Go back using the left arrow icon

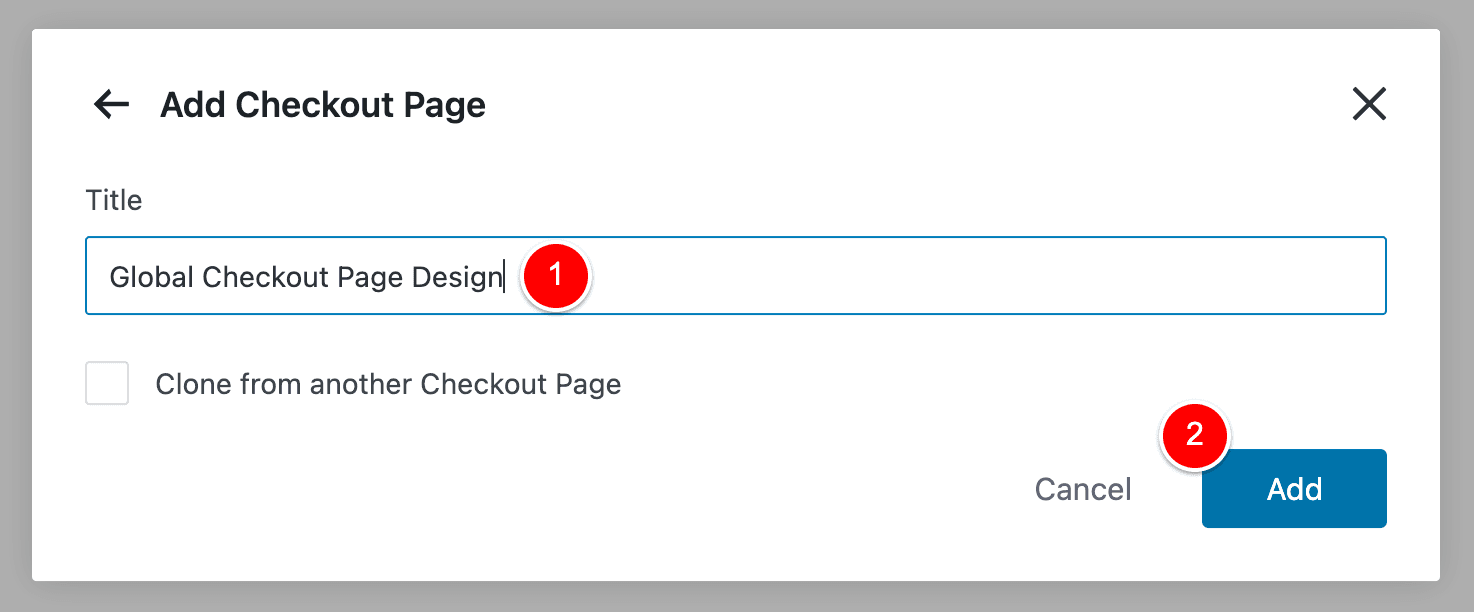111,104
